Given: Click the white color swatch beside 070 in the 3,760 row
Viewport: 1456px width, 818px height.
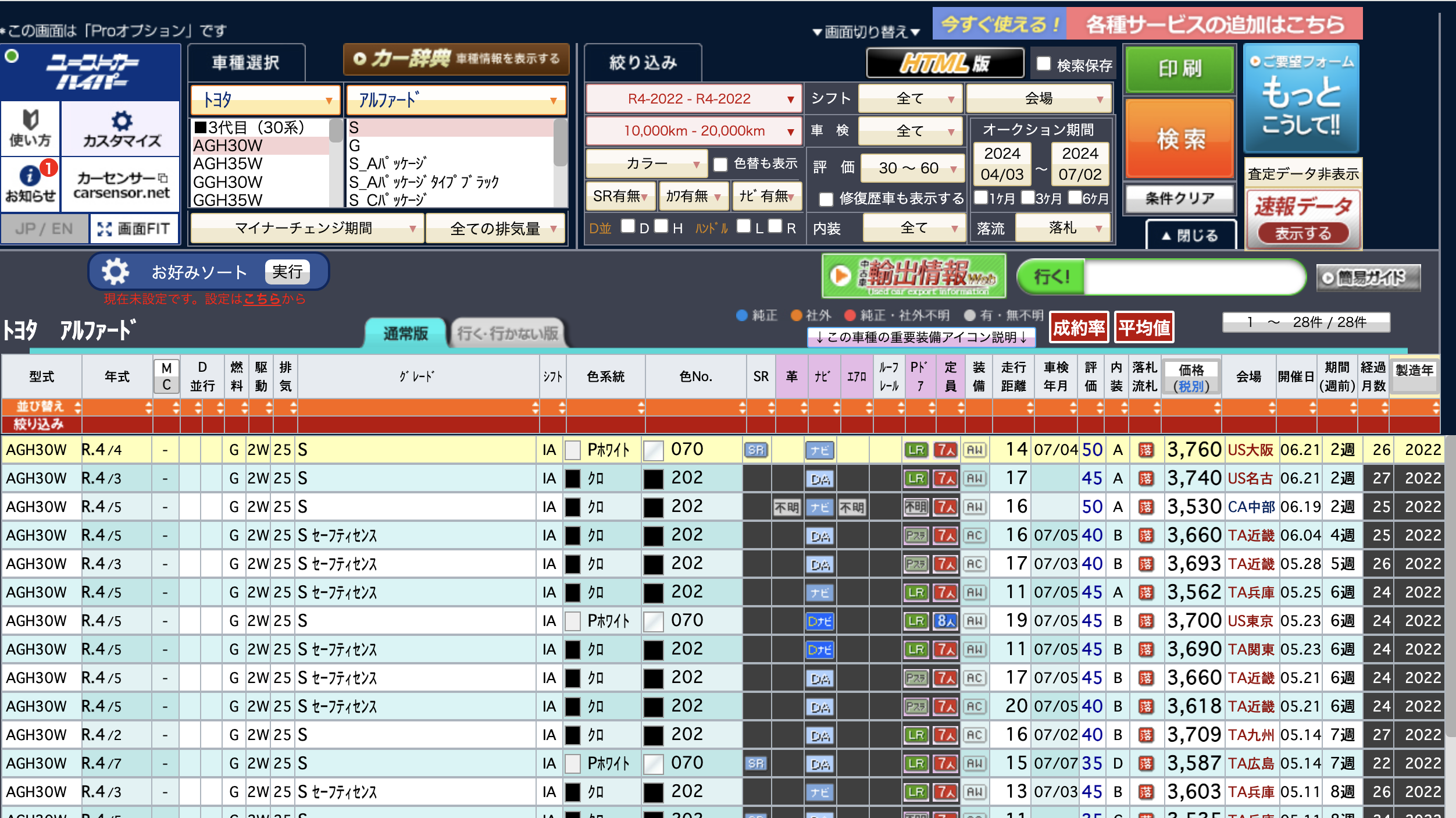Looking at the screenshot, I should pyautogui.click(x=654, y=450).
